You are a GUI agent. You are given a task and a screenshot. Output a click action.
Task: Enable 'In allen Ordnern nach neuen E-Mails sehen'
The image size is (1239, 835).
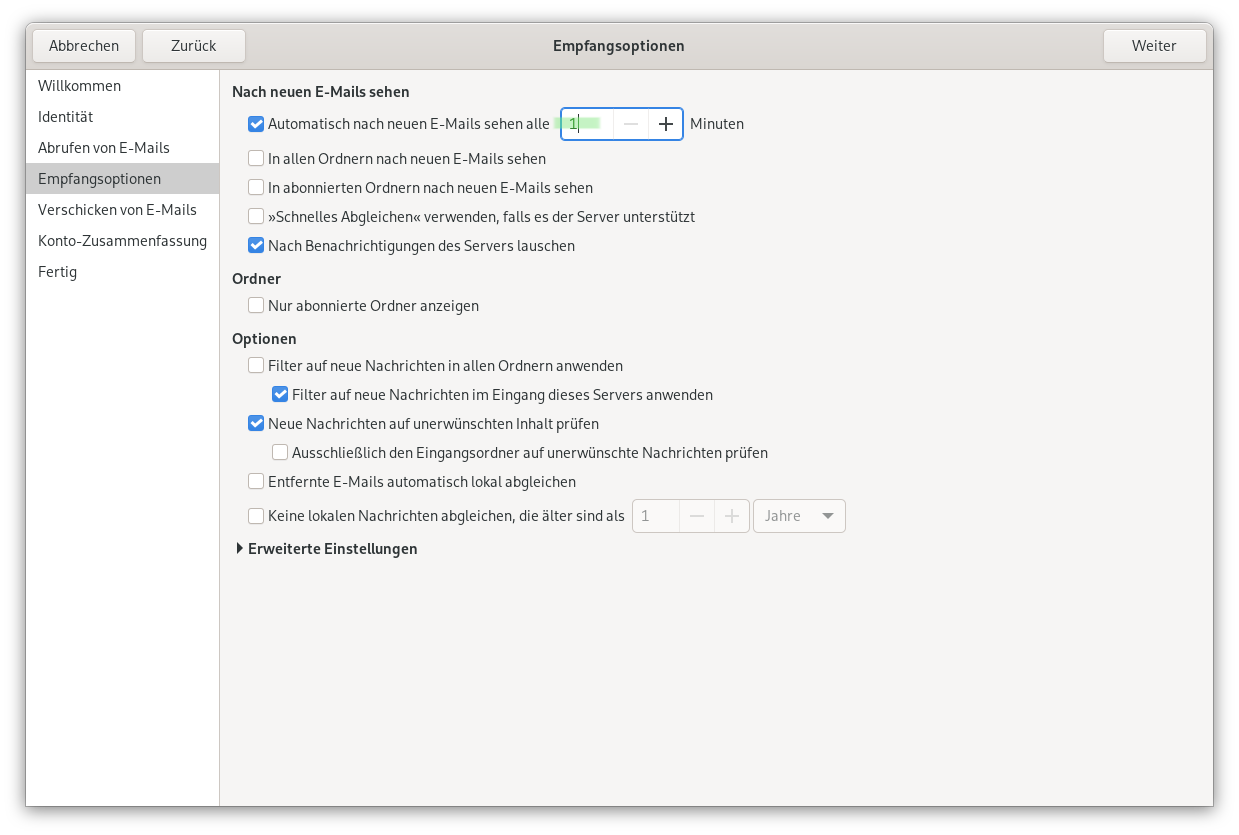click(x=256, y=158)
